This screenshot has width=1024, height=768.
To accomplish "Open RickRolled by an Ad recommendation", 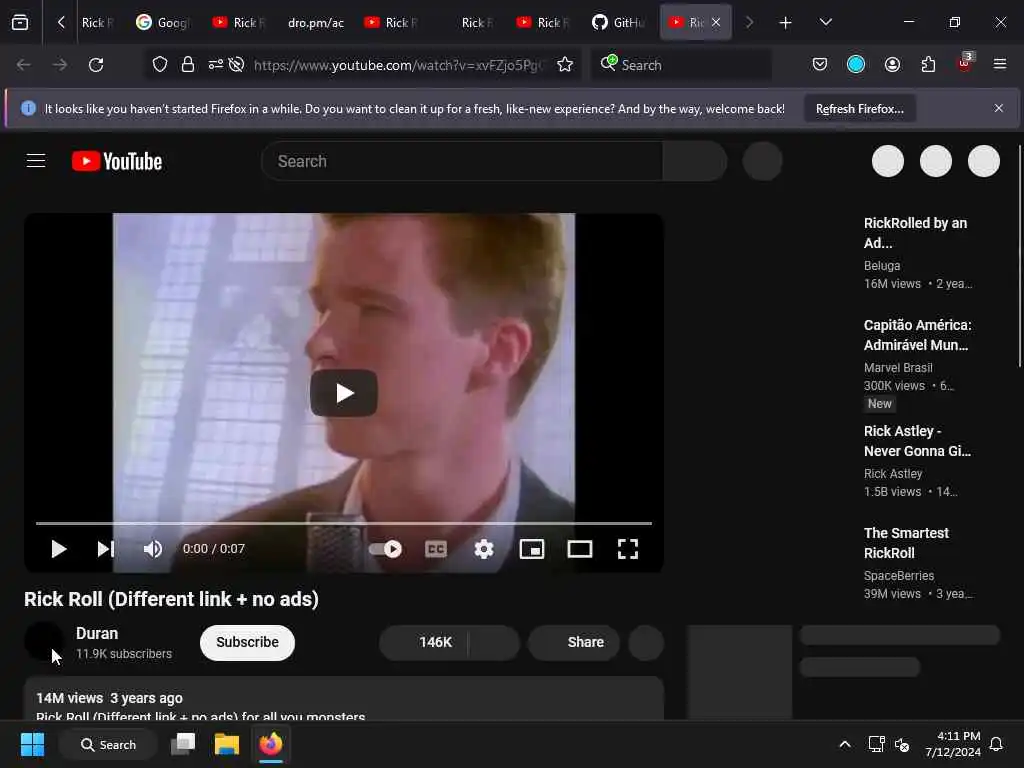I will point(916,232).
